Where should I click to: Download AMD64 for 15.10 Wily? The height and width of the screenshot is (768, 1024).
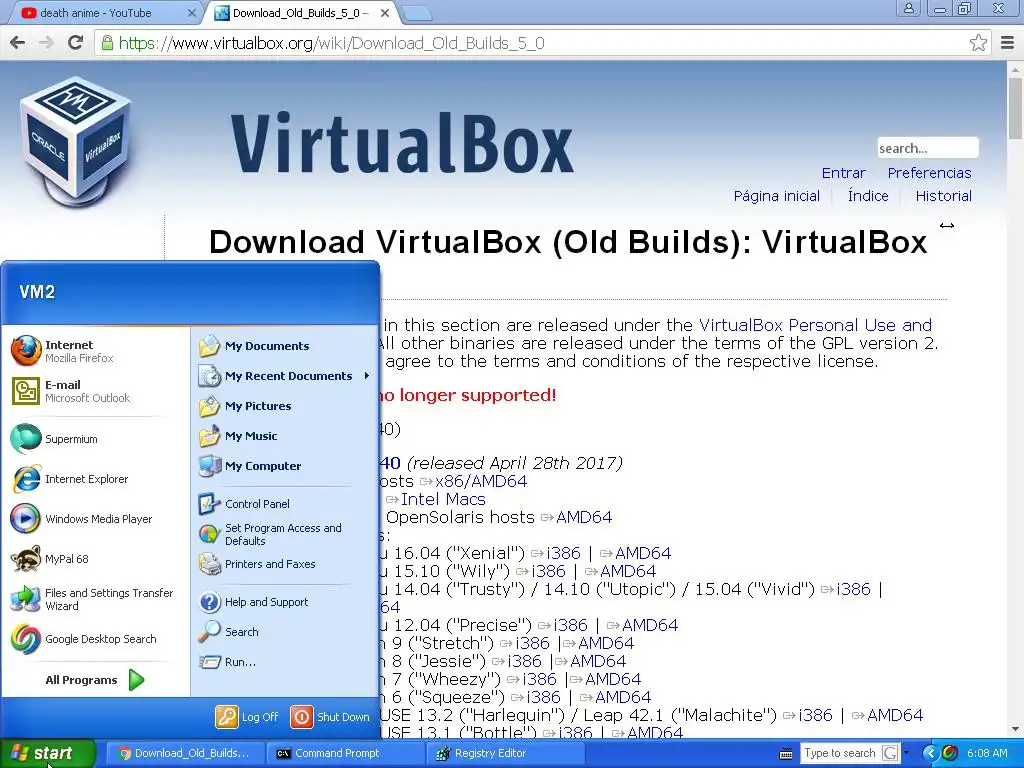click(628, 571)
